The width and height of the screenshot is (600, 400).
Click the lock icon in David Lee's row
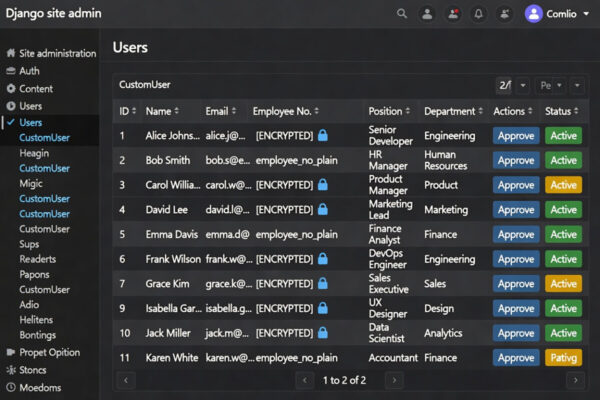click(323, 209)
